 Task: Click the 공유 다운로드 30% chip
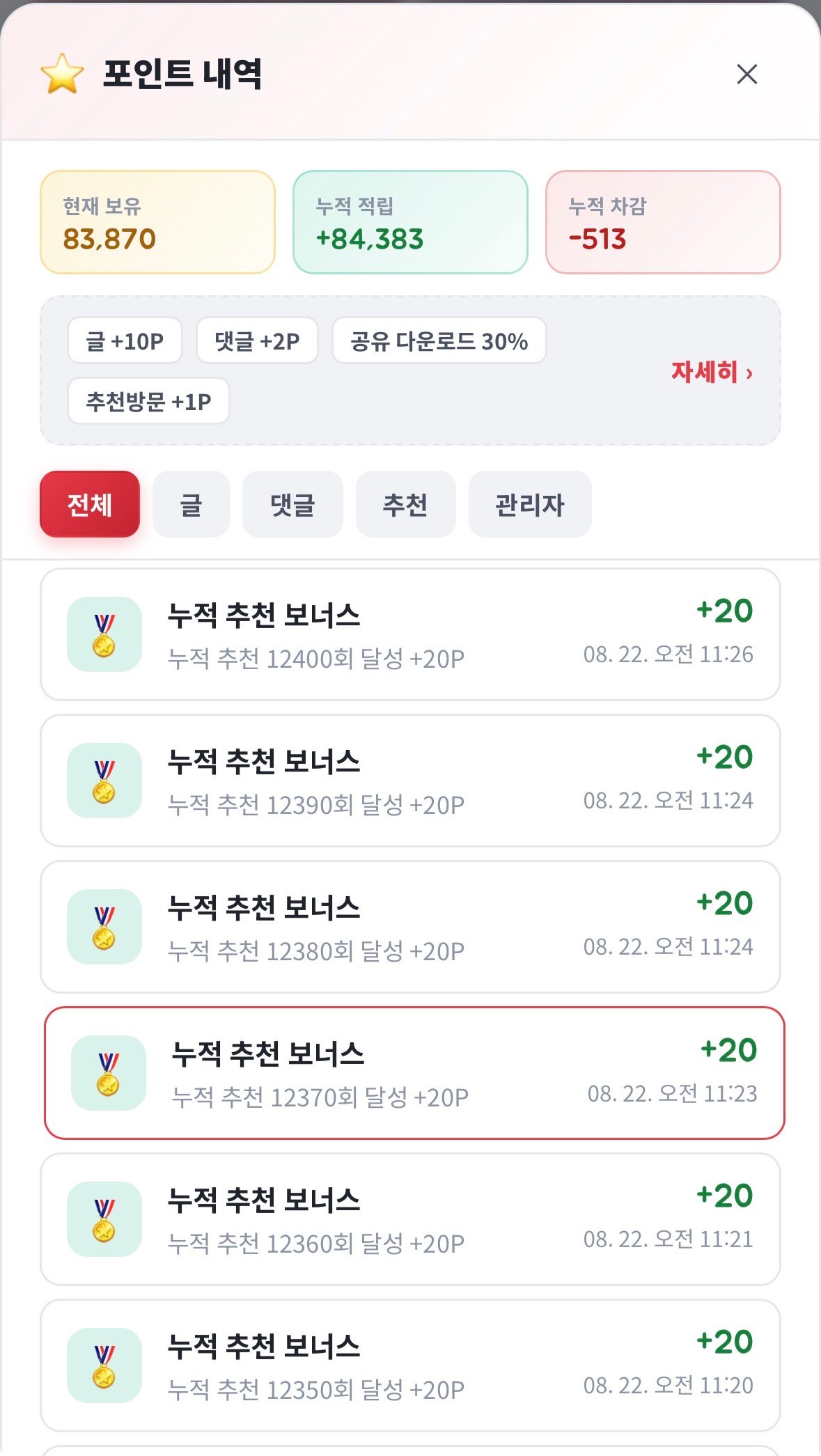(439, 340)
